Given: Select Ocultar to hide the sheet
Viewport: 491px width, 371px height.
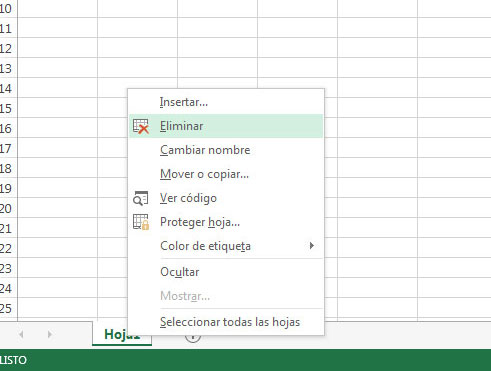Looking at the screenshot, I should pos(226,272).
